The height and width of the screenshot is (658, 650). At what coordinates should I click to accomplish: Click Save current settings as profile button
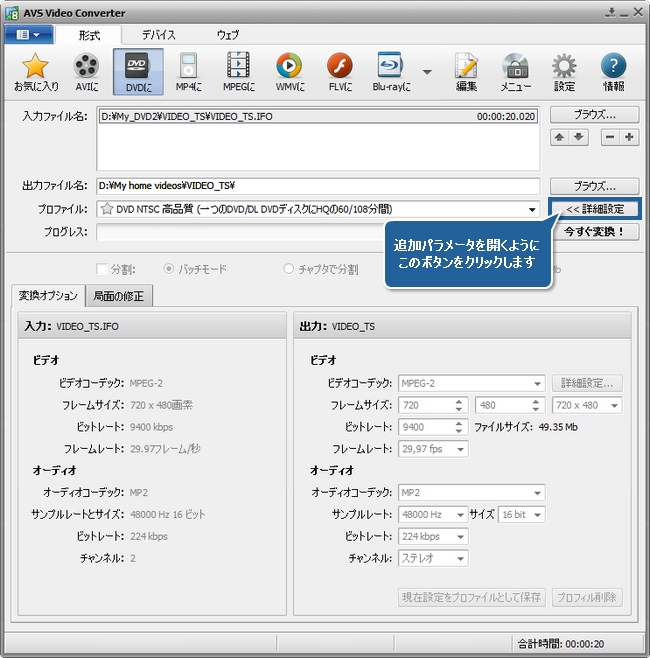point(471,597)
